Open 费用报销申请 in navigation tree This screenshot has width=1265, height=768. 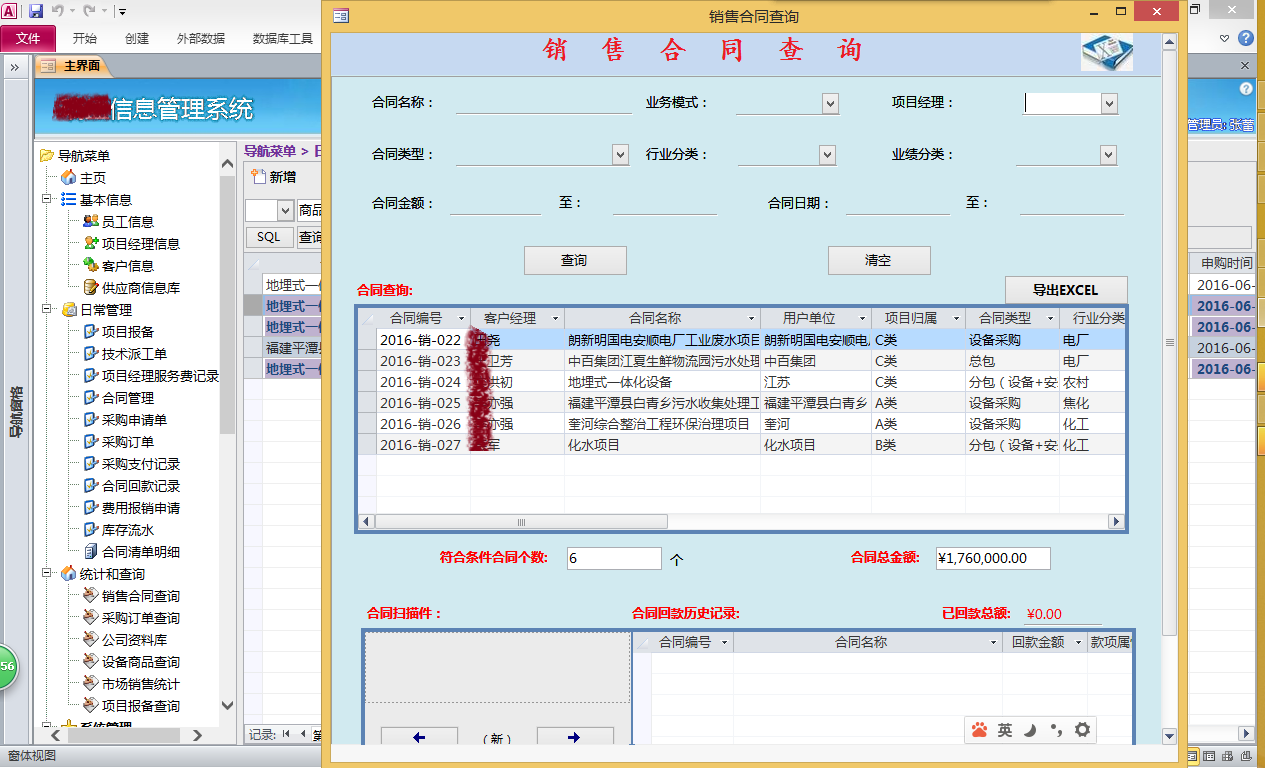tap(140, 507)
